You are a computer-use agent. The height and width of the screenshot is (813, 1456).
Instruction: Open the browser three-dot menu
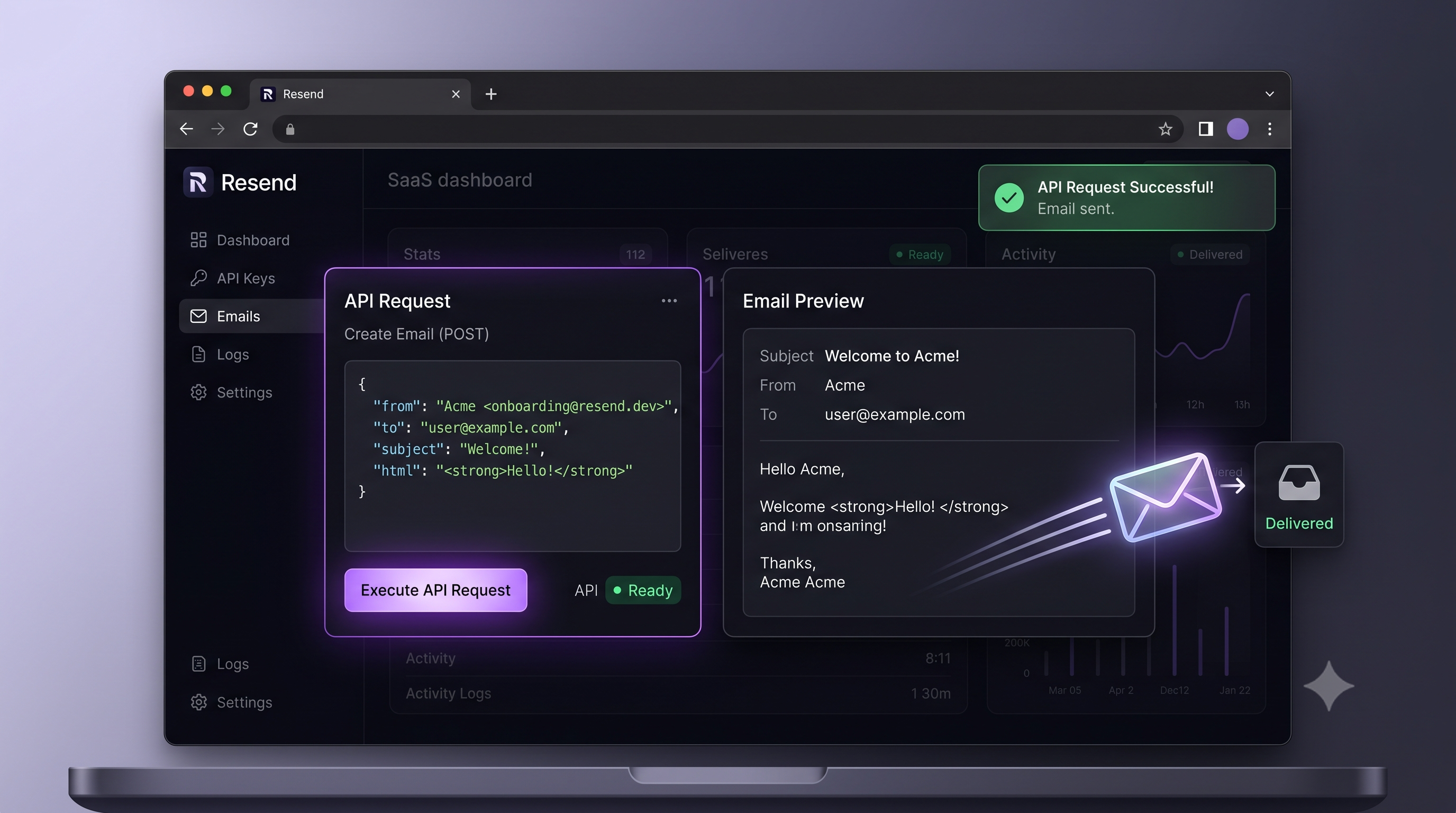point(1269,129)
